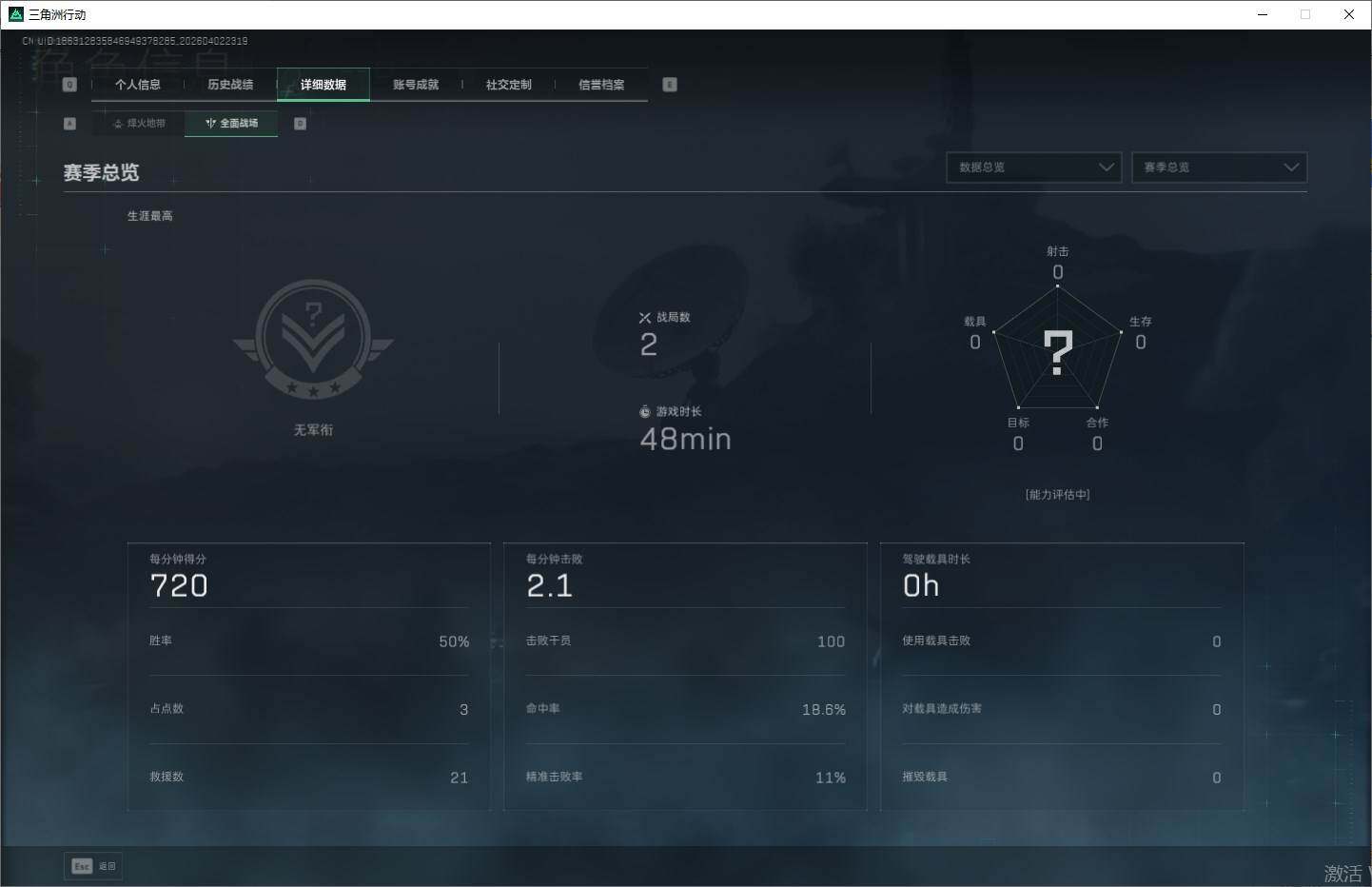Click the [能力评估中] status text
1372x887 pixels.
1058,495
